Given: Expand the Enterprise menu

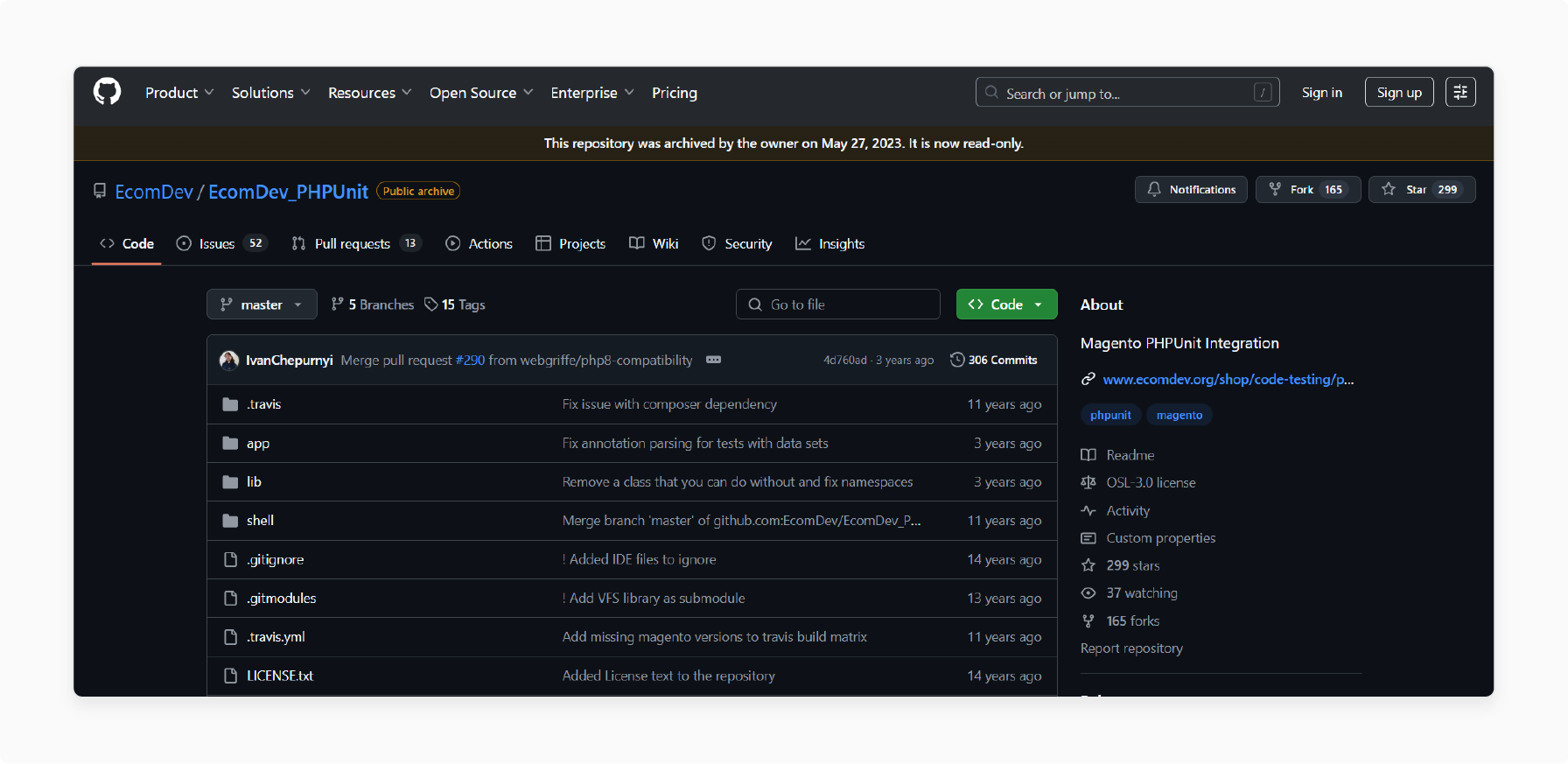Looking at the screenshot, I should [592, 93].
